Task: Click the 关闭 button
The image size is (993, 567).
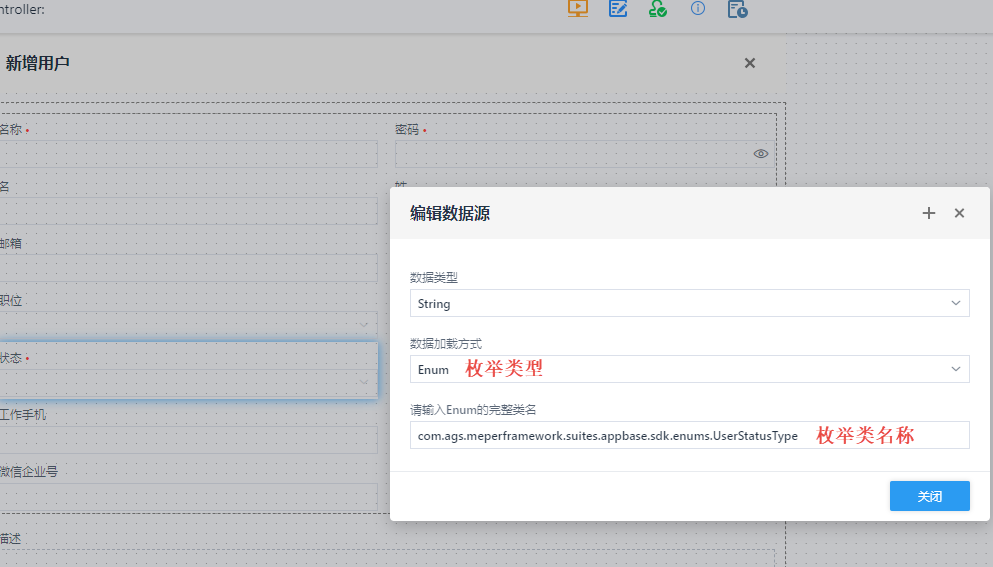Action: tap(930, 496)
